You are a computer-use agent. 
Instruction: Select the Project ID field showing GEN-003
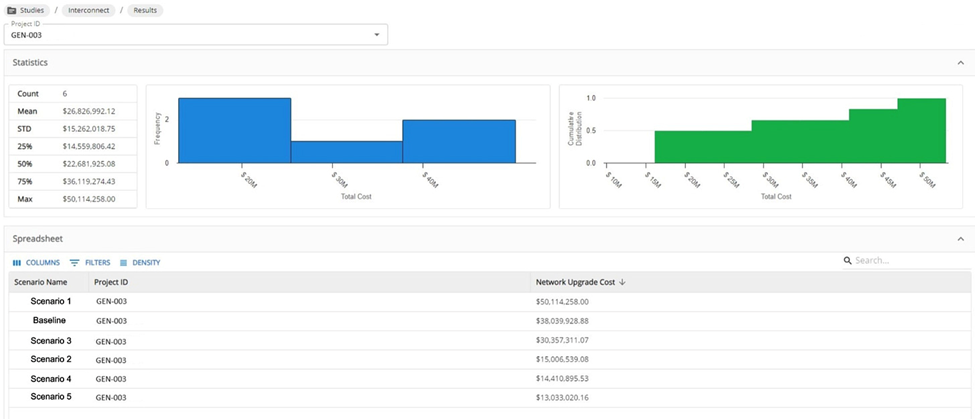[196, 35]
